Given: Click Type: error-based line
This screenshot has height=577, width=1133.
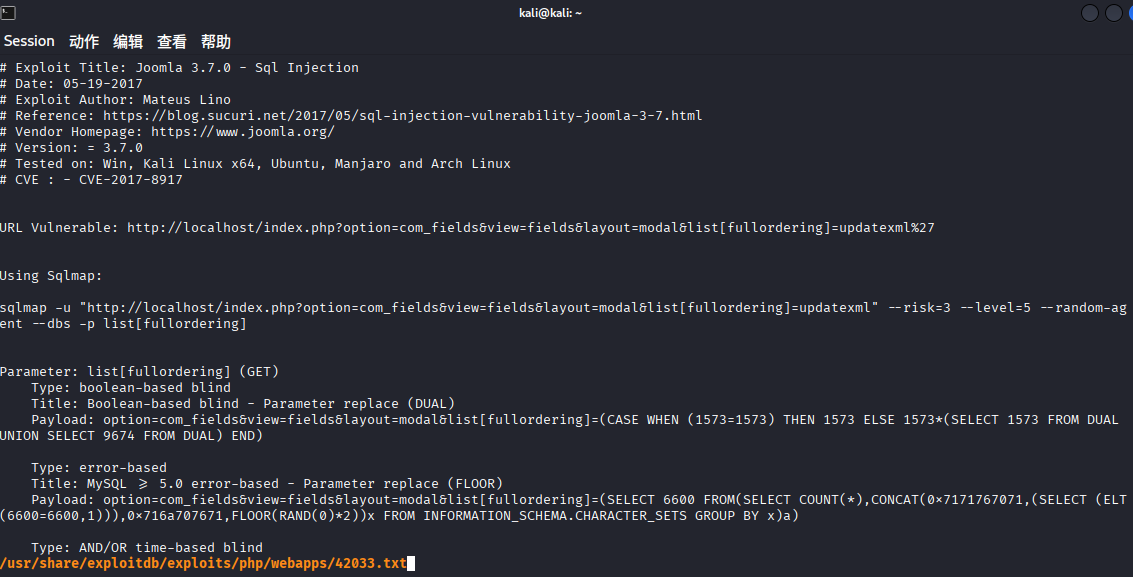Looking at the screenshot, I should (x=99, y=468).
